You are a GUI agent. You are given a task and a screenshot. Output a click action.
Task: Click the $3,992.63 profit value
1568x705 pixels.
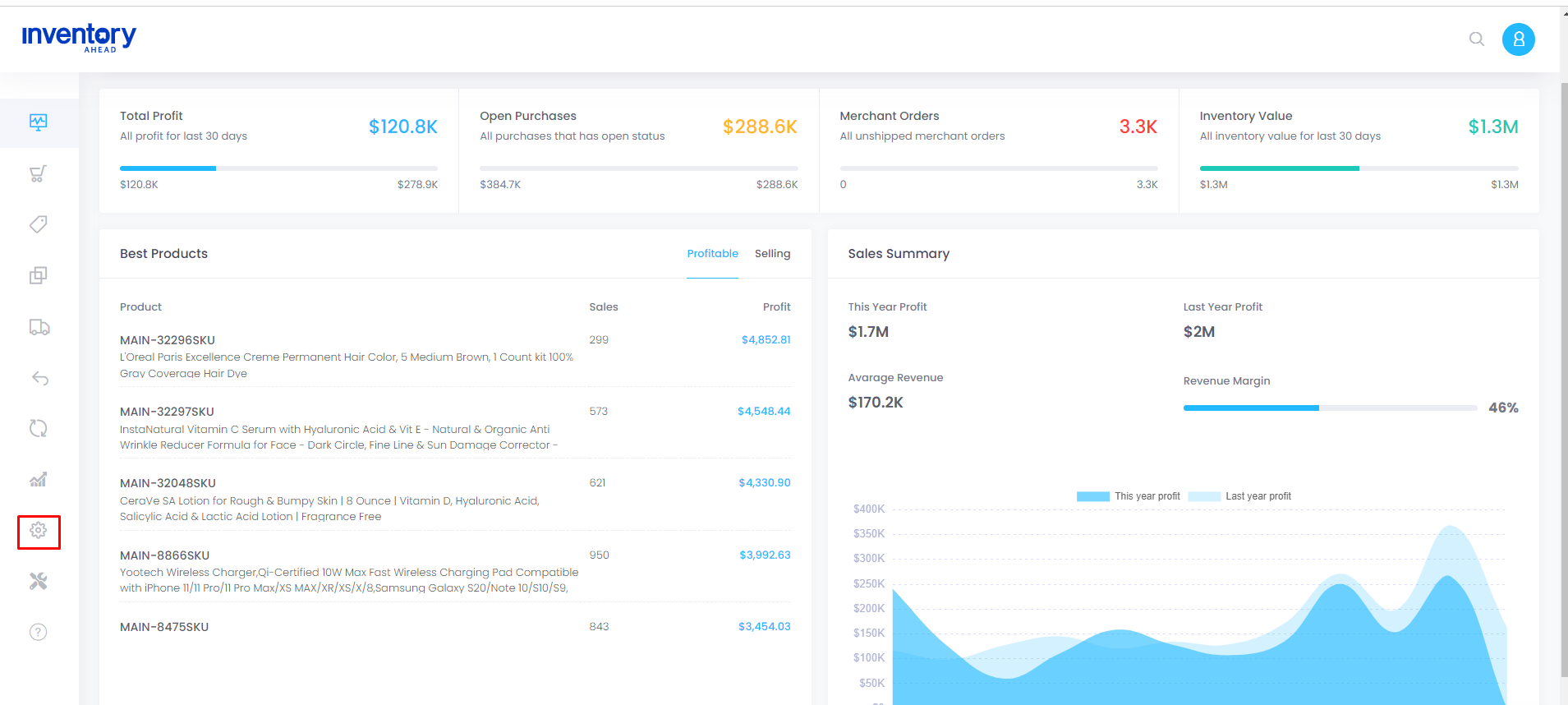[x=765, y=555]
